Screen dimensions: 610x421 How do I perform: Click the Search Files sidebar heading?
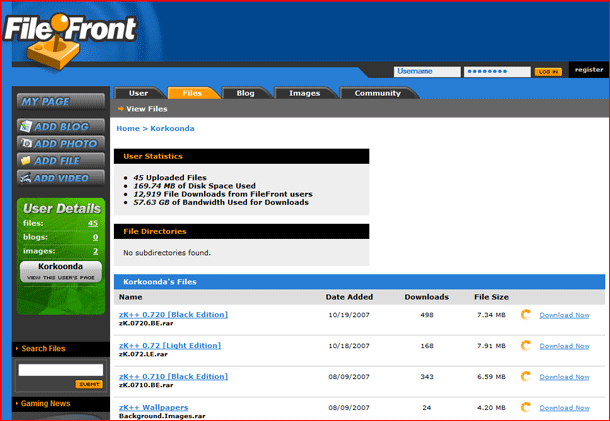pyautogui.click(x=43, y=349)
